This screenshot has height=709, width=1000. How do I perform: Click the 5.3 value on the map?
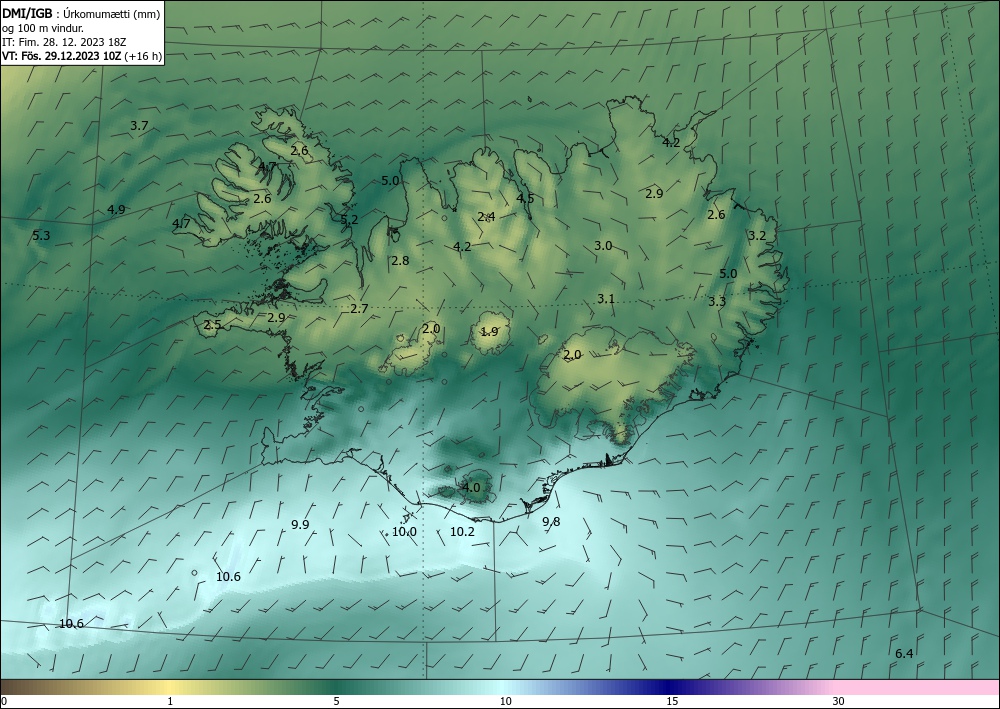[41, 235]
